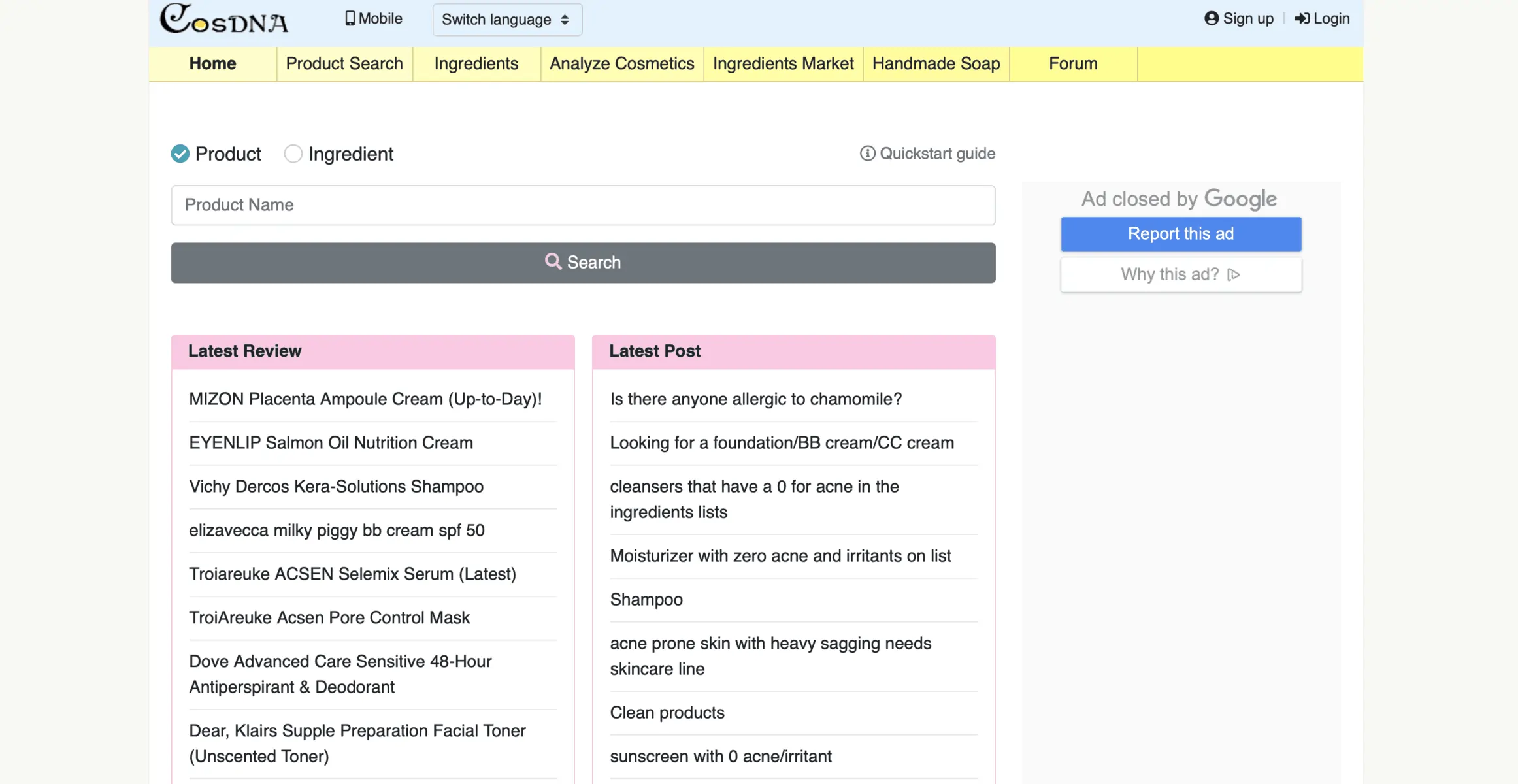Select the Product radio button
The image size is (1518, 784).
[180, 154]
